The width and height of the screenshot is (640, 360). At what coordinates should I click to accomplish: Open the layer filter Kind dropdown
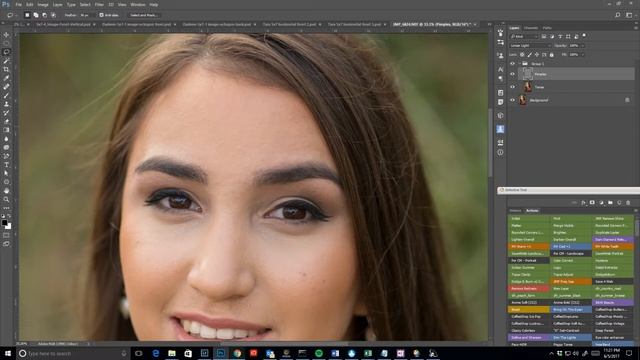click(524, 37)
